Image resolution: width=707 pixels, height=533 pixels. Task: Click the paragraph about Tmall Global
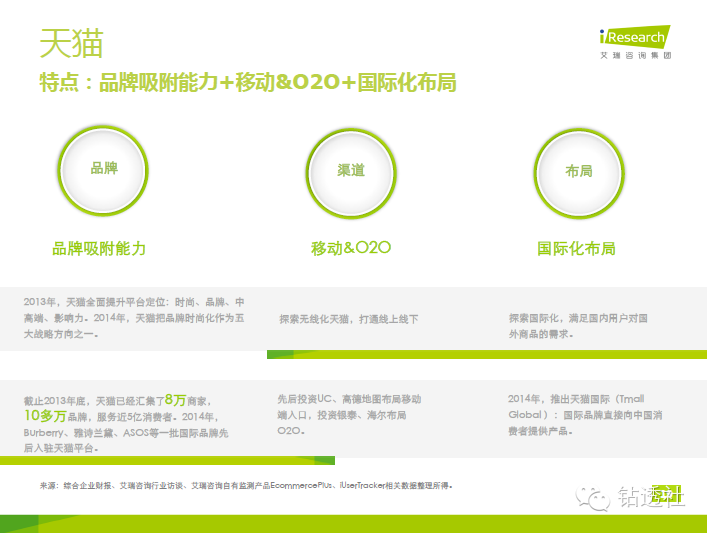click(585, 415)
